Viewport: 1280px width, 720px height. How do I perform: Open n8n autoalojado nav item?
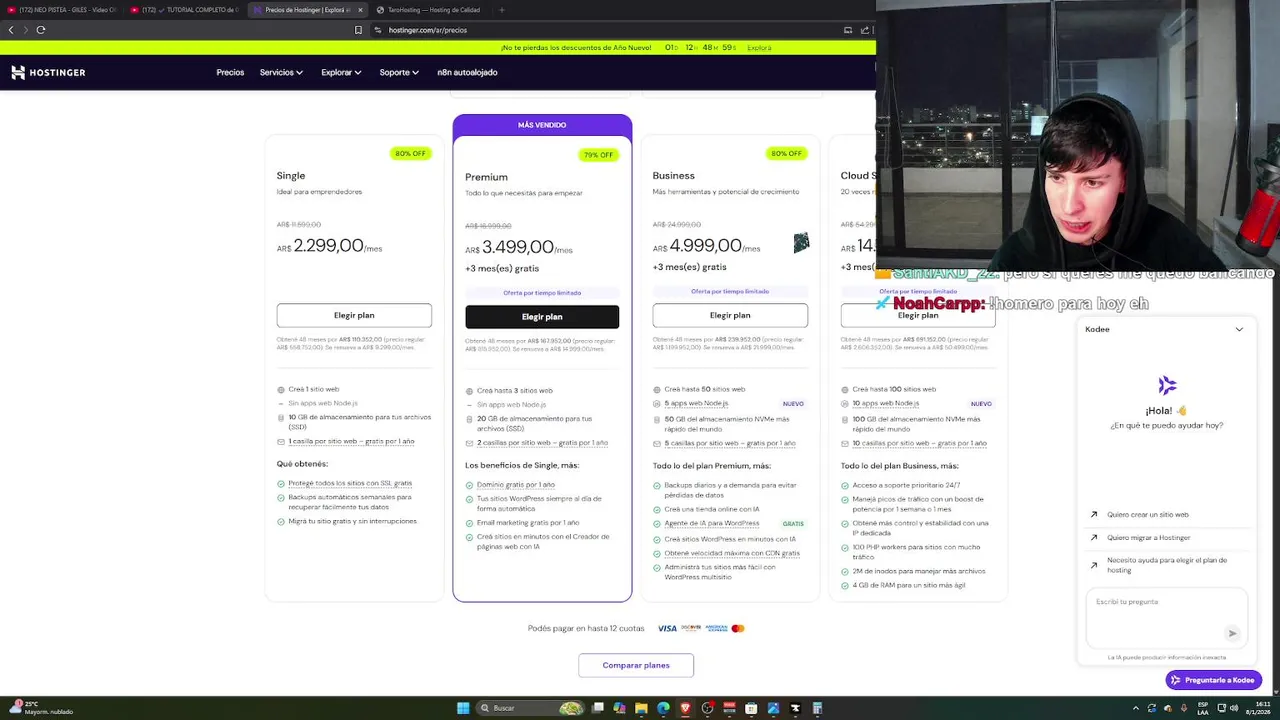click(x=467, y=72)
